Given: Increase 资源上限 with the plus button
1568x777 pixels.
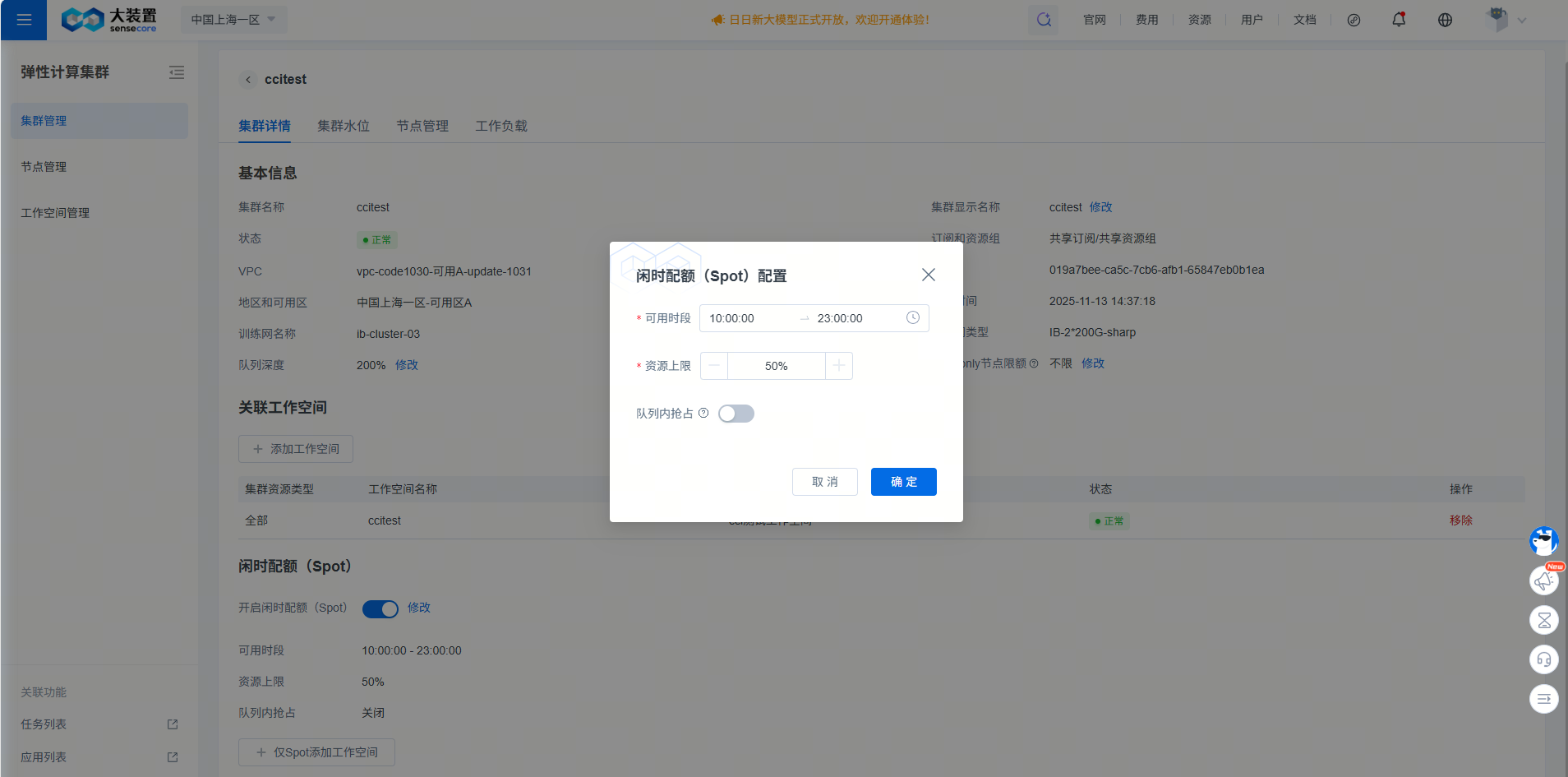Looking at the screenshot, I should pyautogui.click(x=838, y=366).
